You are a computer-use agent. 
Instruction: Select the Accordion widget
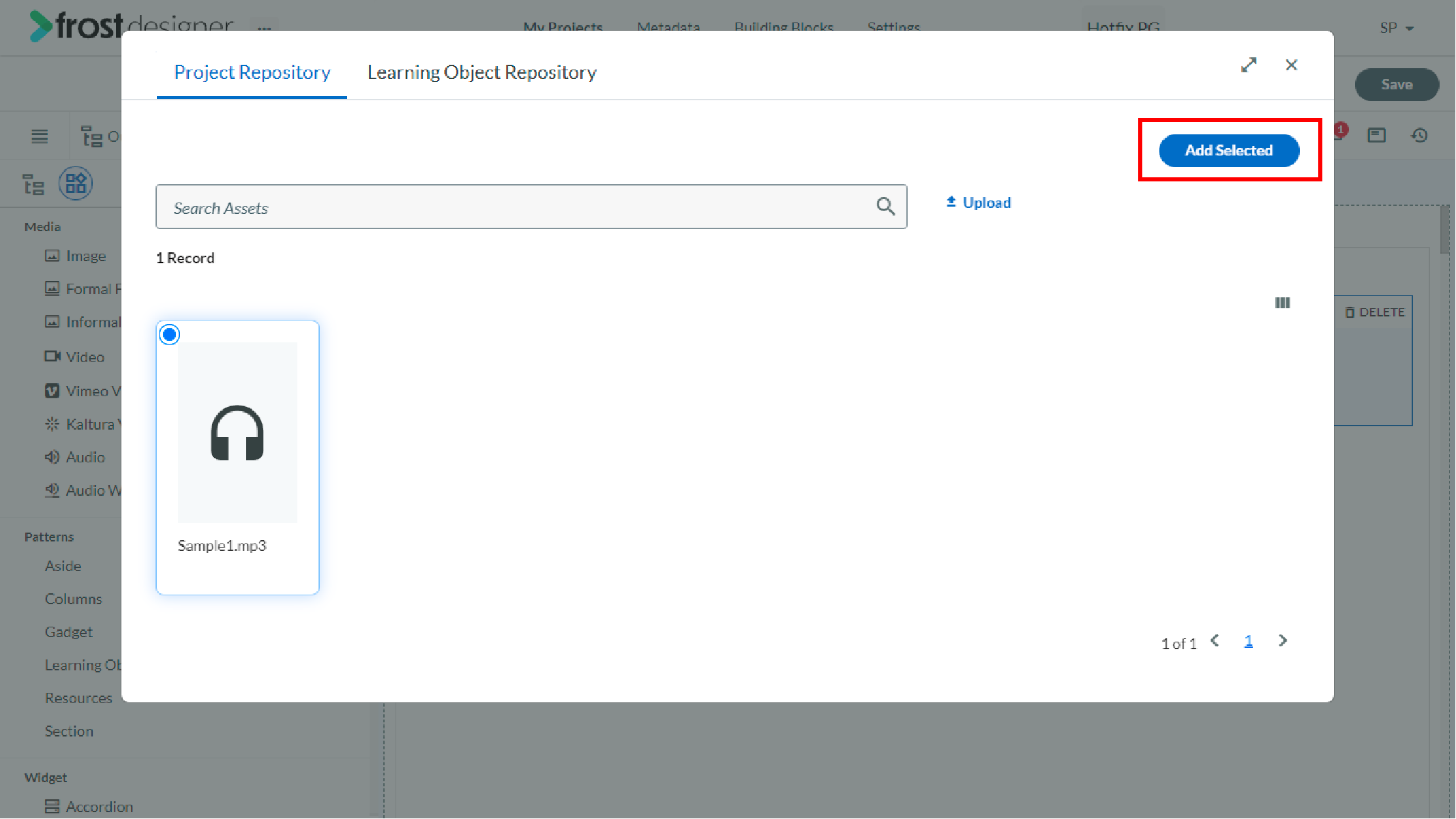point(89,807)
